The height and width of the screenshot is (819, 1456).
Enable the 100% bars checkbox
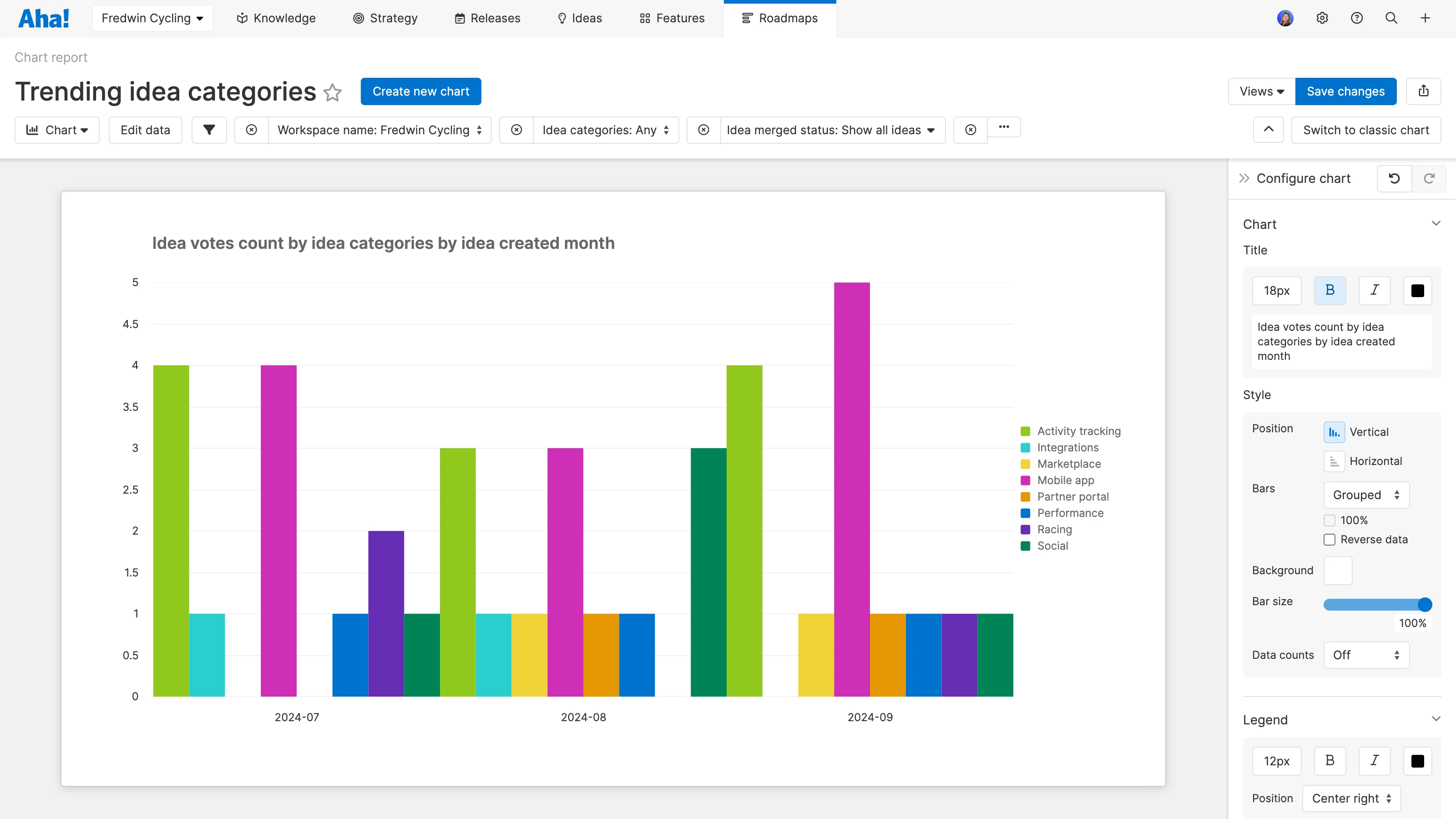click(x=1330, y=520)
